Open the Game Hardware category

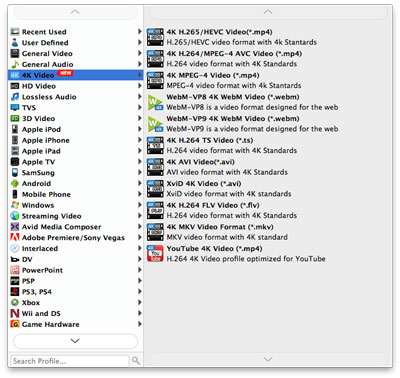[x=76, y=324]
